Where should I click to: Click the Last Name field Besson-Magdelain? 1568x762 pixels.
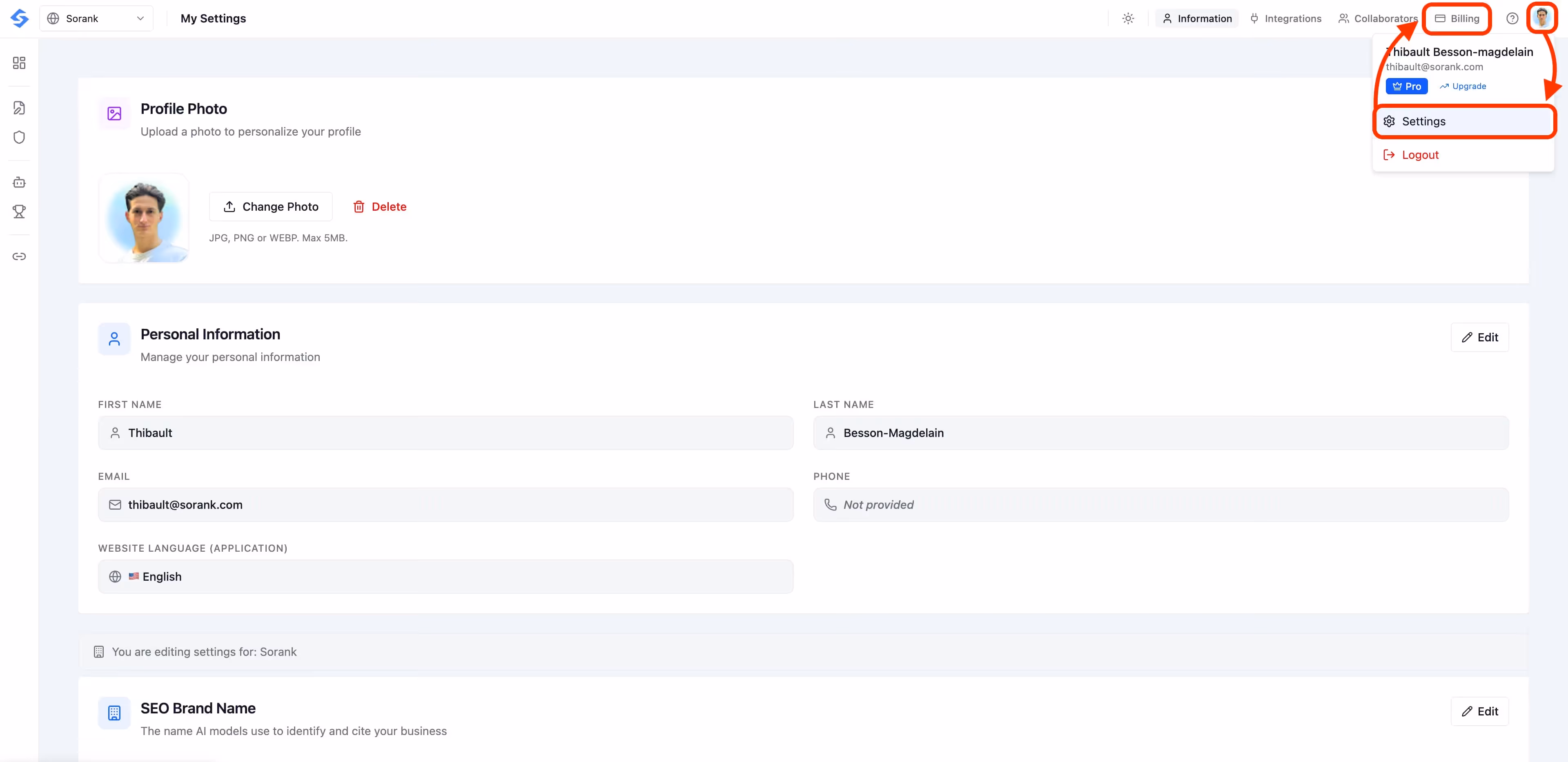pos(1160,433)
